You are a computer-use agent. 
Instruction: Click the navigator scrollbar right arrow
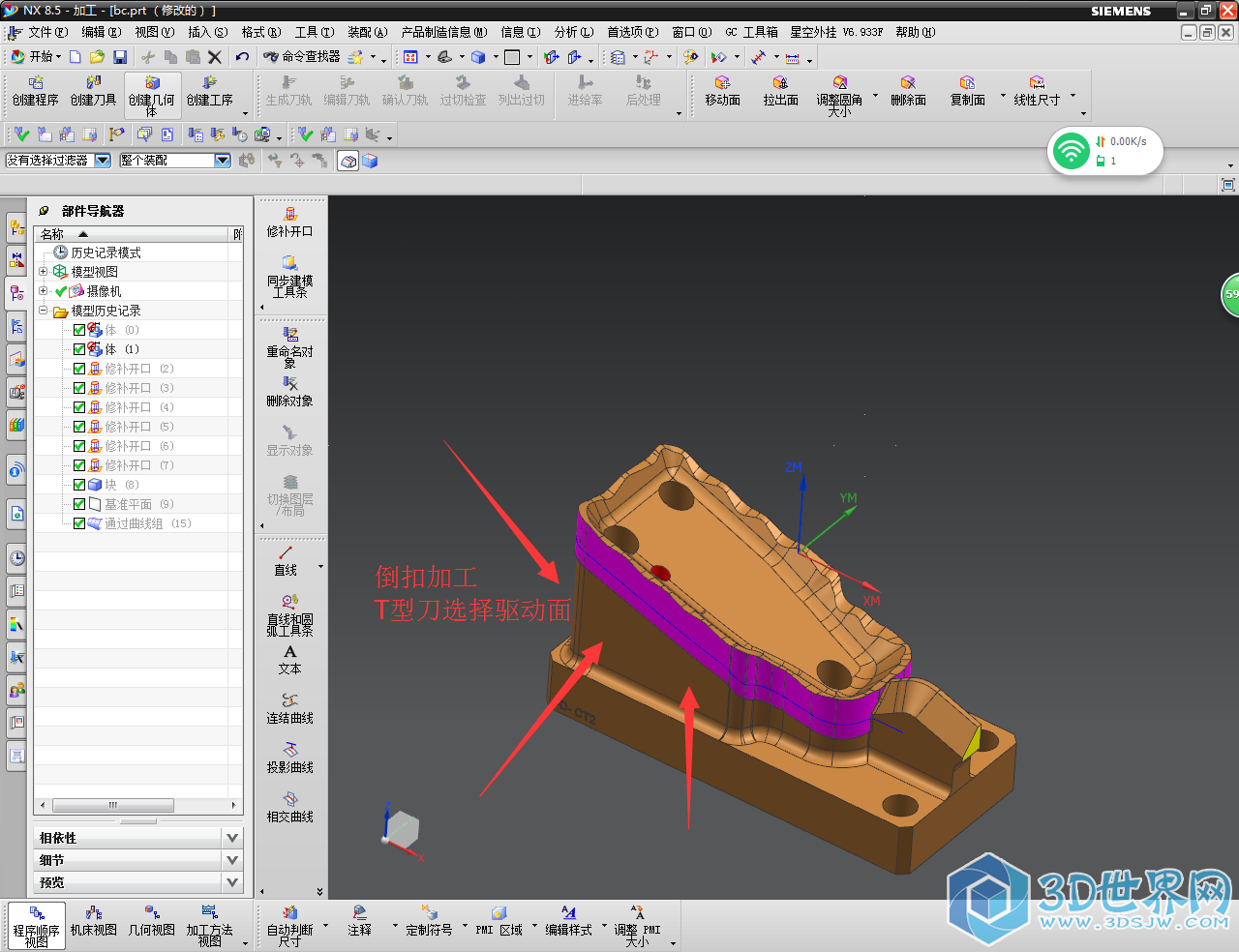coord(233,805)
